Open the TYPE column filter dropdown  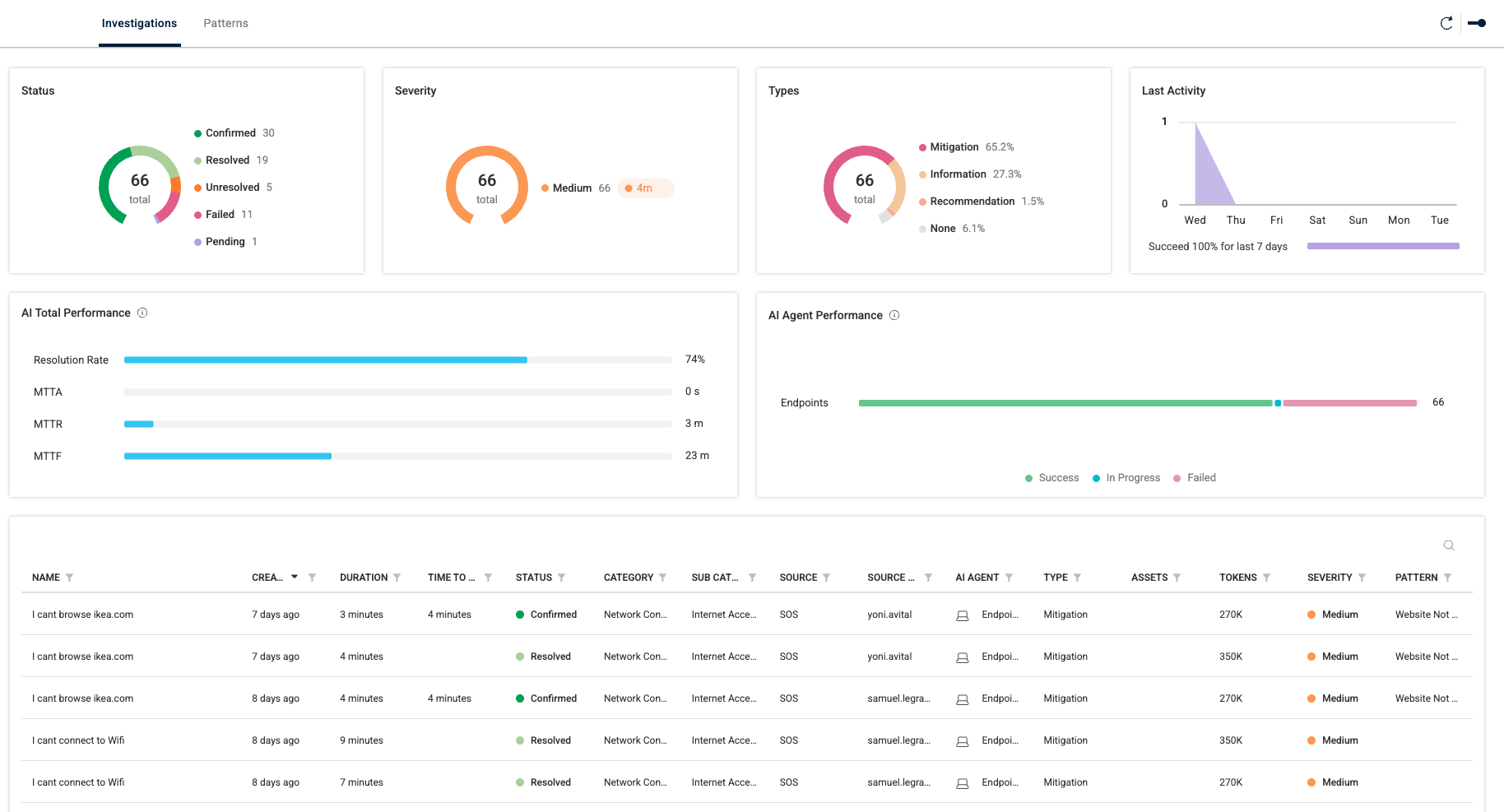pos(1078,578)
